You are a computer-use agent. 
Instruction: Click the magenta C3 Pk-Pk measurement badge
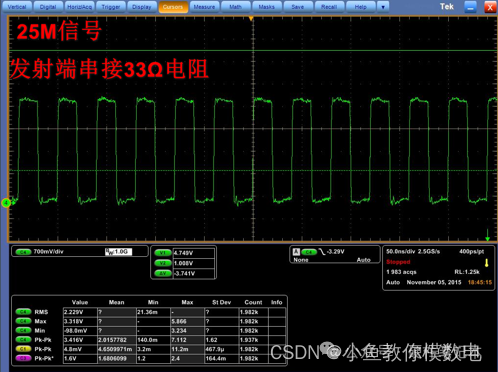23,358
